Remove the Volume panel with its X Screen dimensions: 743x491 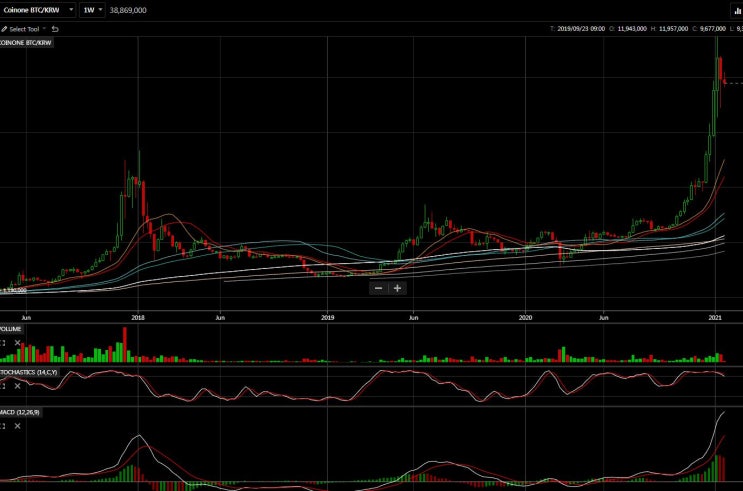(18, 343)
